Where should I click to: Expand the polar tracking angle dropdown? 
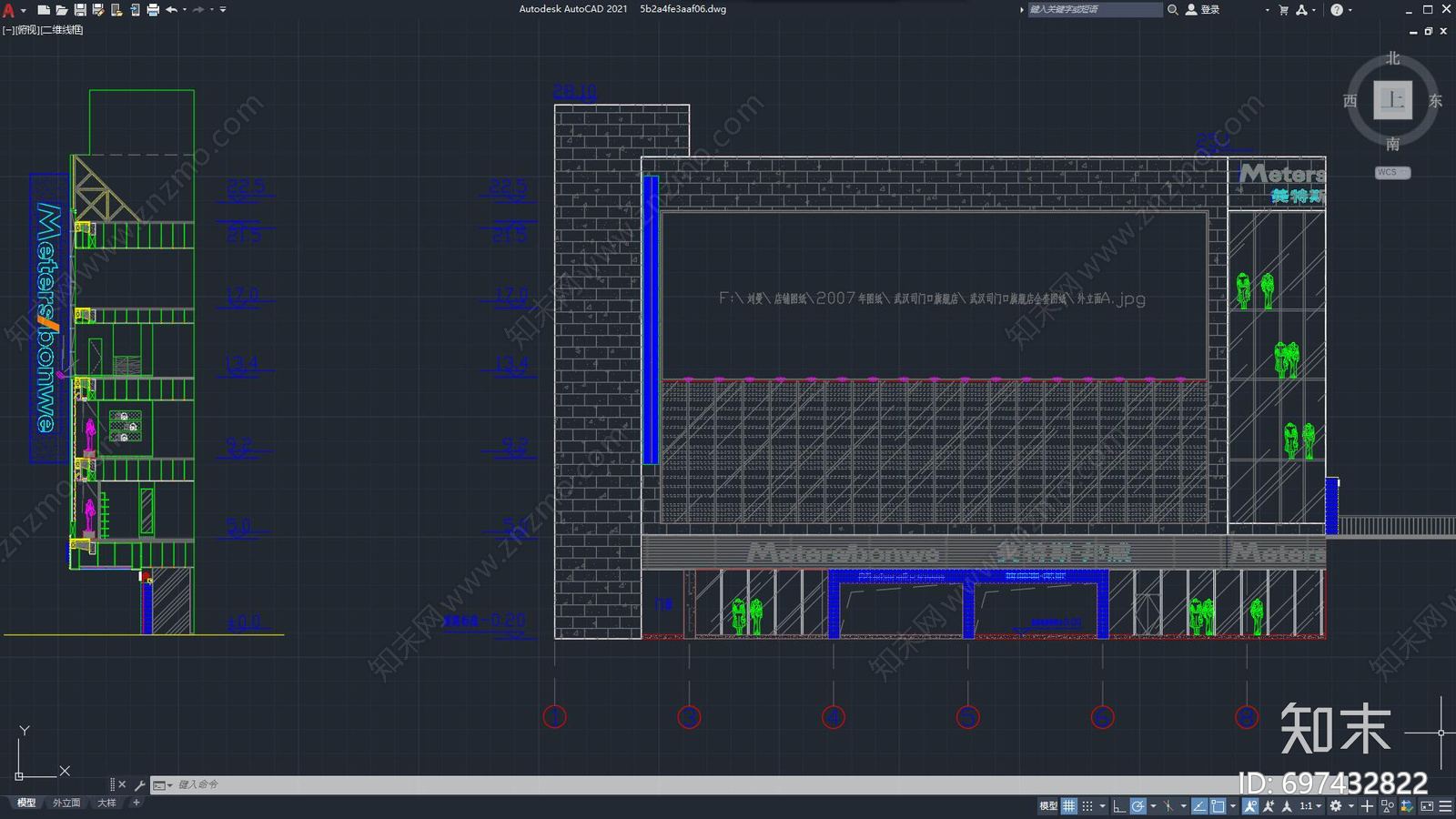pyautogui.click(x=1153, y=806)
